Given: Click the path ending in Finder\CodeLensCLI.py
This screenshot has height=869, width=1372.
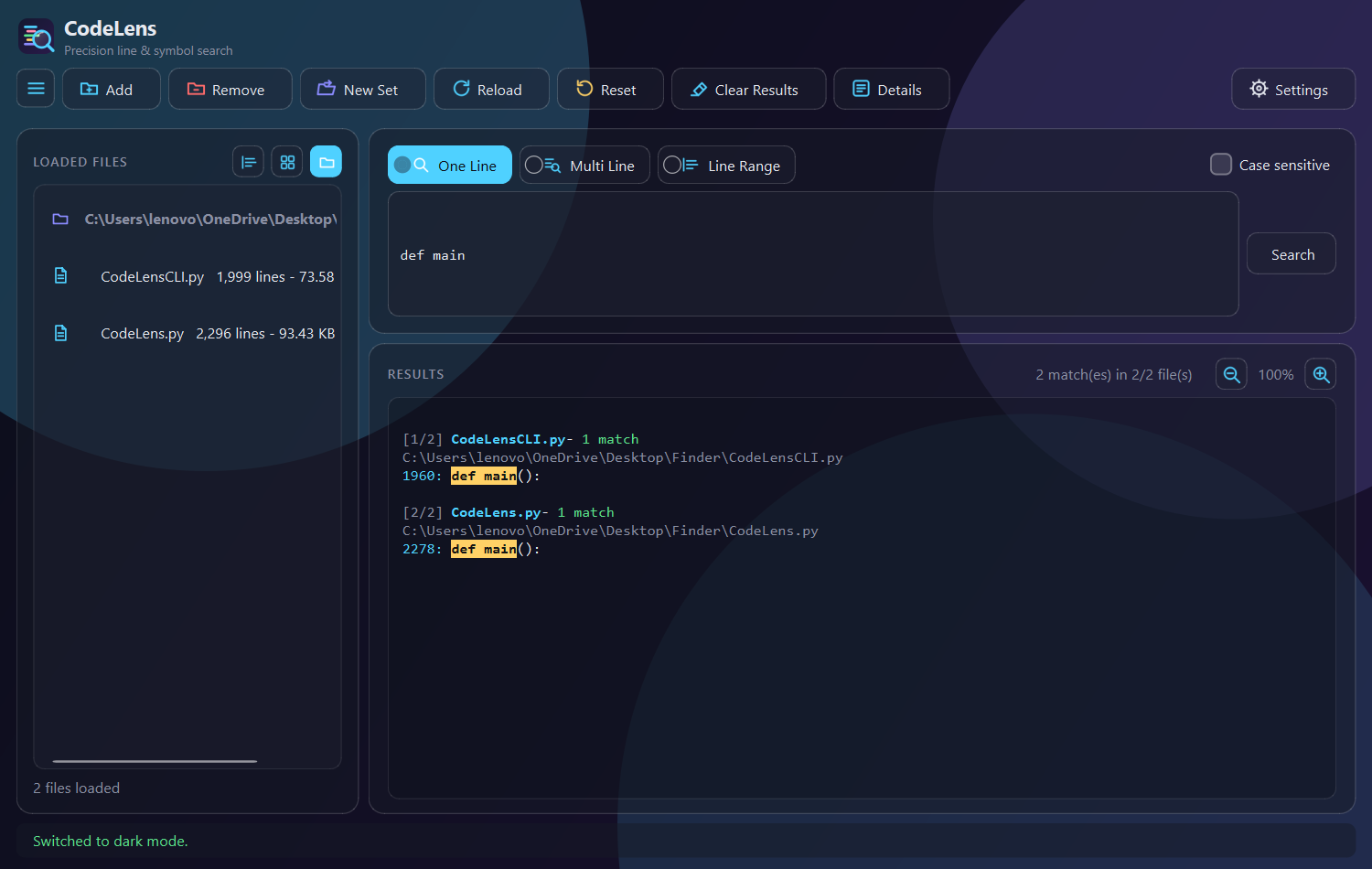Looking at the screenshot, I should [x=623, y=457].
